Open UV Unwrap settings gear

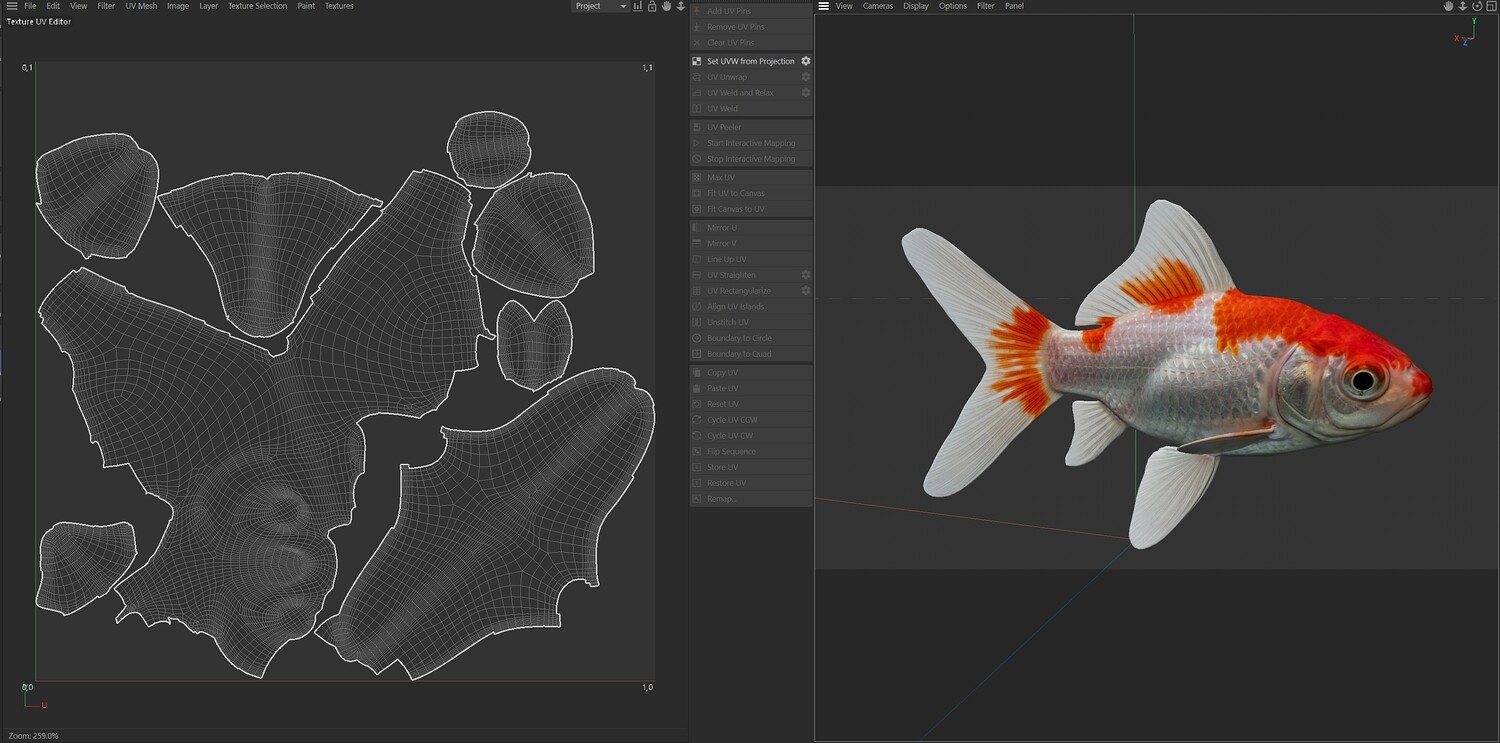(x=805, y=77)
